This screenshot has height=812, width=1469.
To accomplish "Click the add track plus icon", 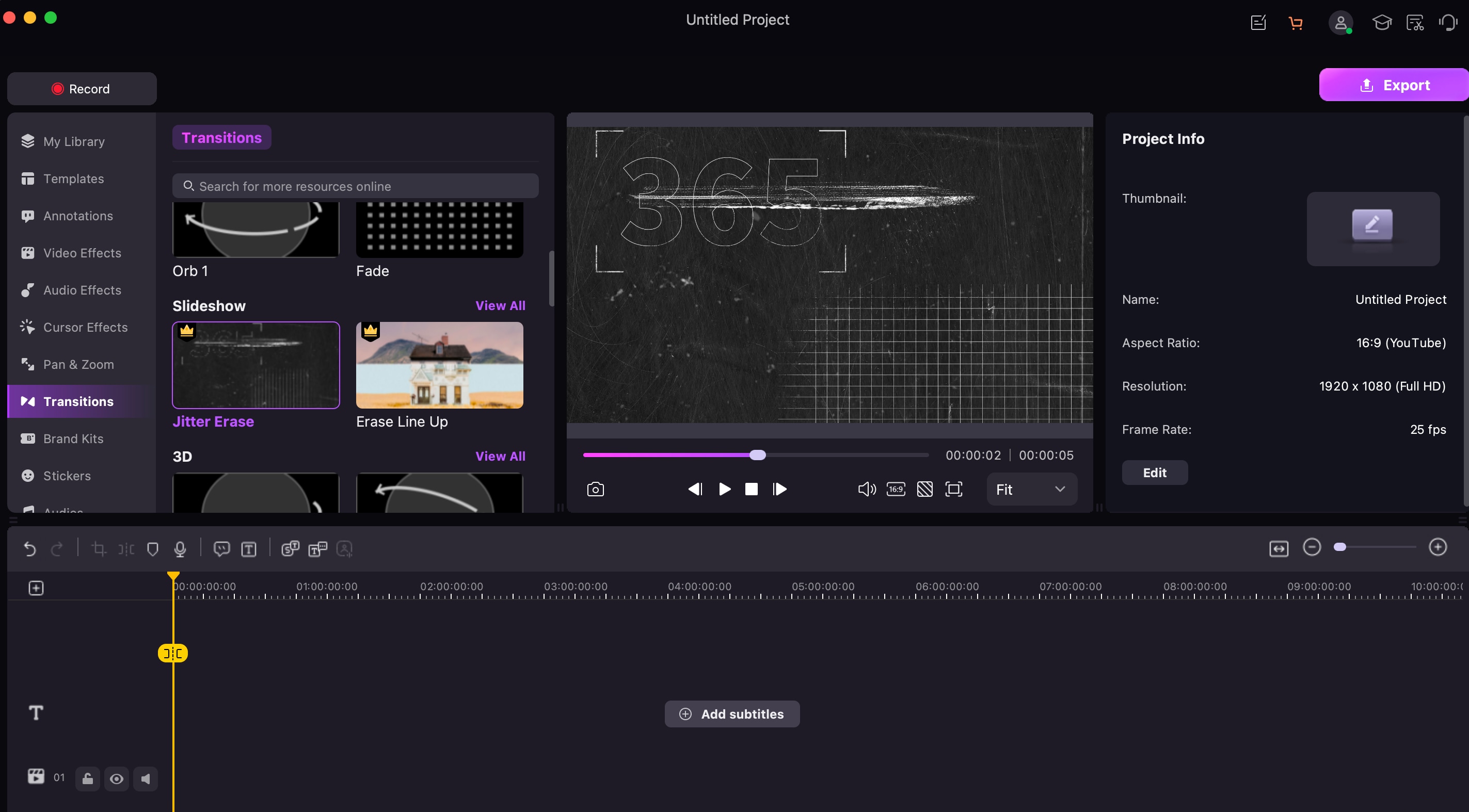I will [x=36, y=588].
